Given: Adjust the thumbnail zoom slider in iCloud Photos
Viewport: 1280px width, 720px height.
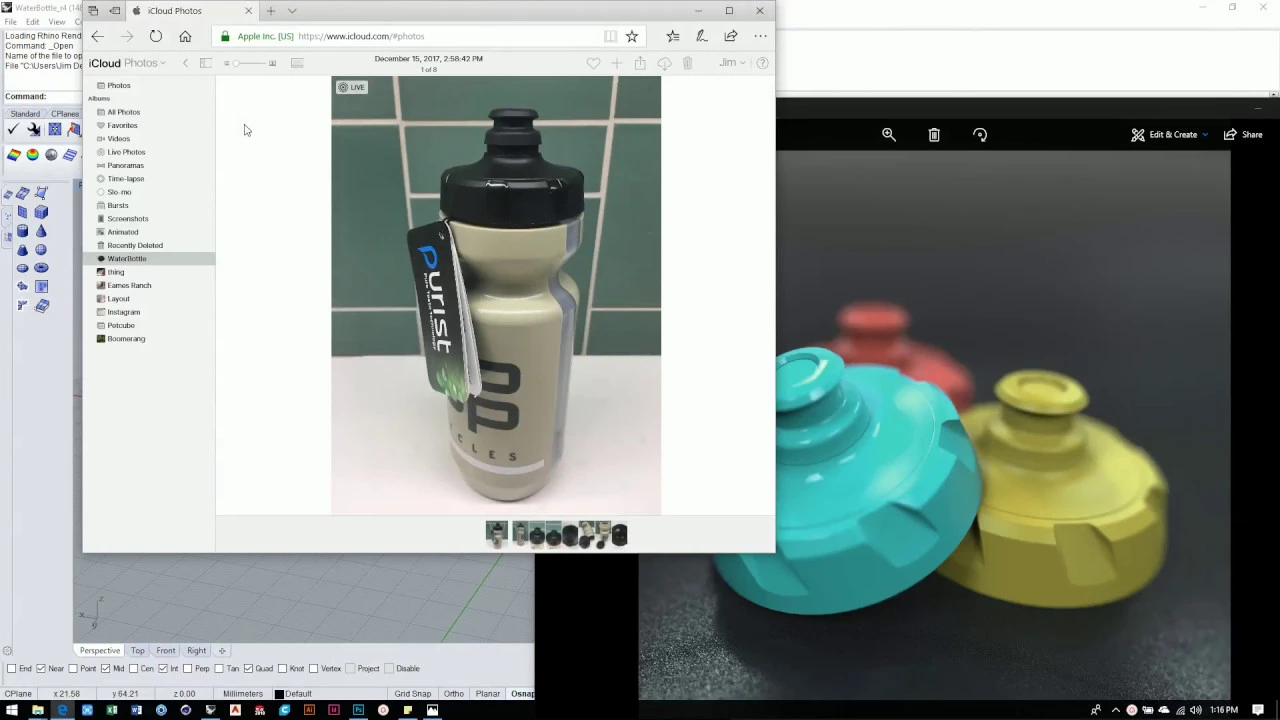Looking at the screenshot, I should (250, 63).
